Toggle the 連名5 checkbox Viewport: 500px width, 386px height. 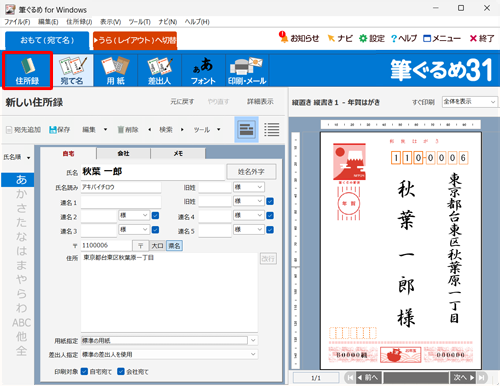(270, 230)
